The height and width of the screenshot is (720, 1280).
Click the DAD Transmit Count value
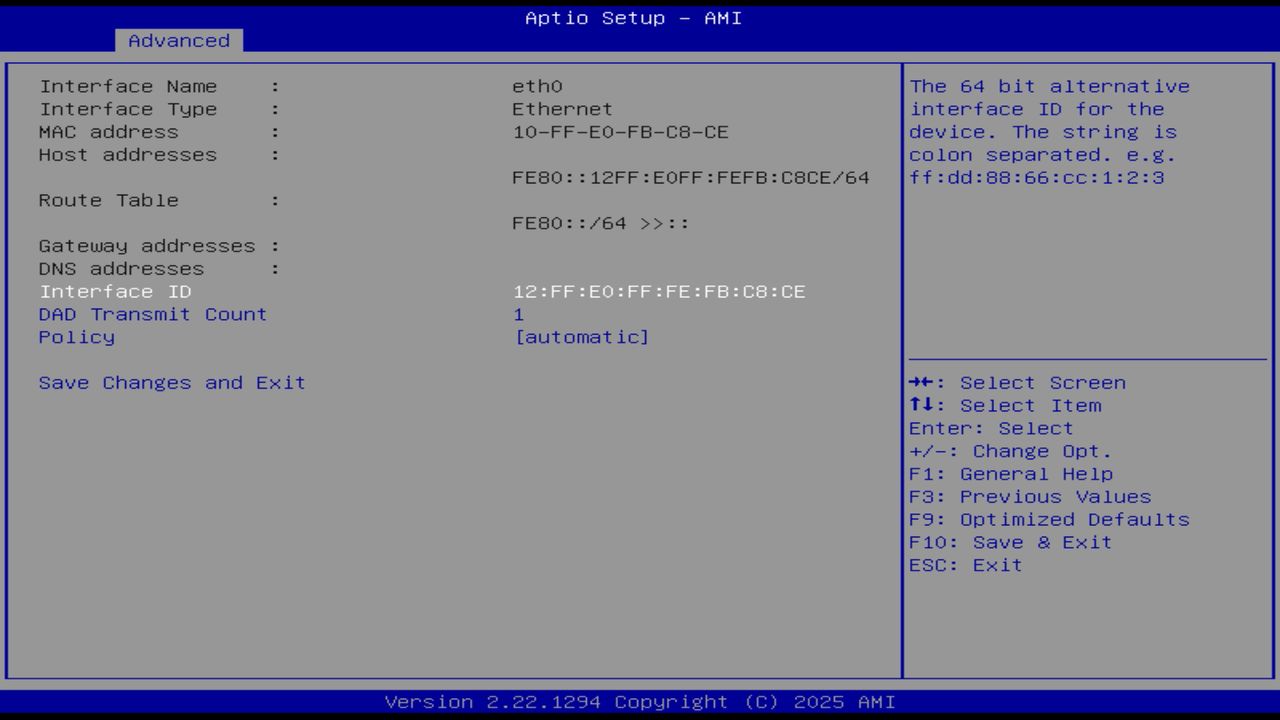tap(519, 314)
